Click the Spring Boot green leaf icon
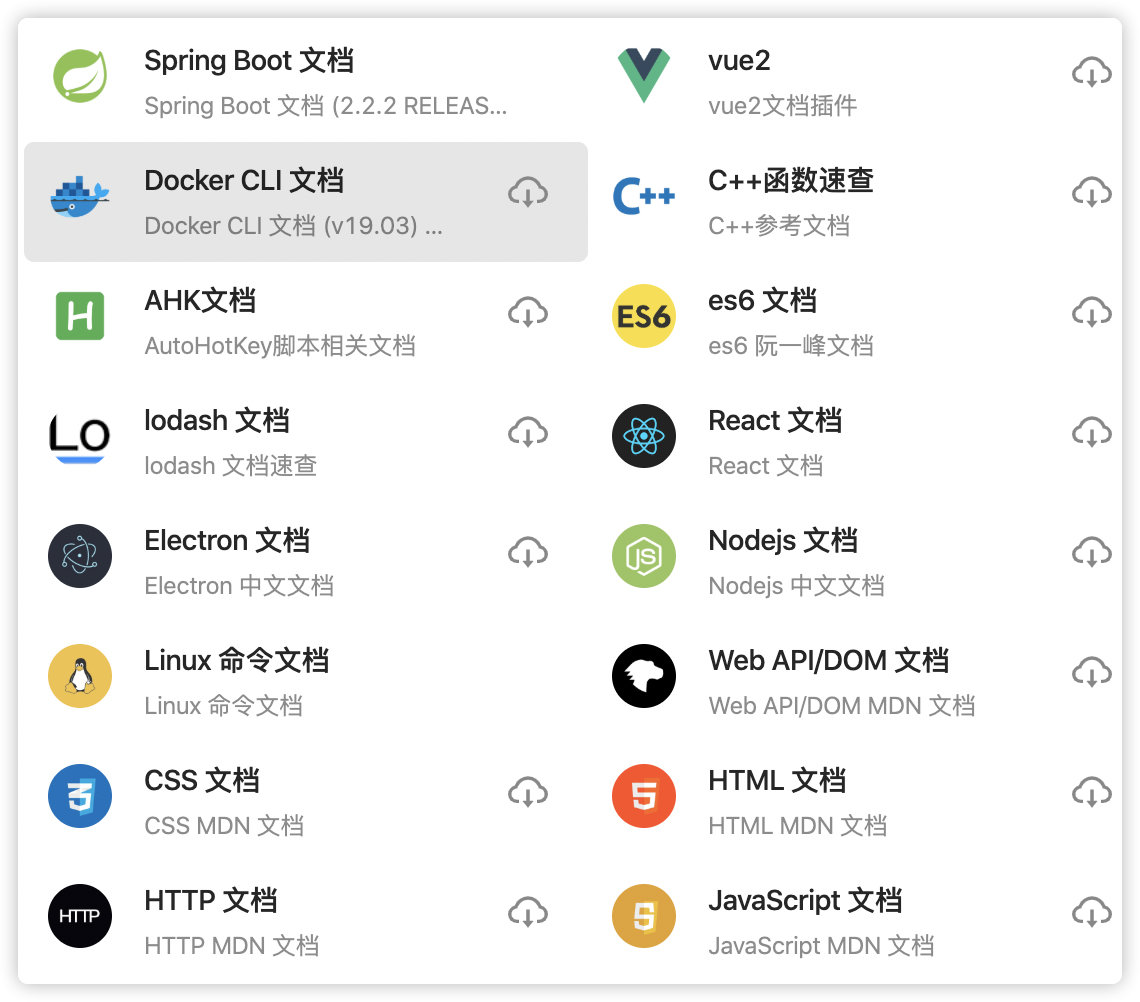This screenshot has width=1140, height=1002. click(80, 76)
